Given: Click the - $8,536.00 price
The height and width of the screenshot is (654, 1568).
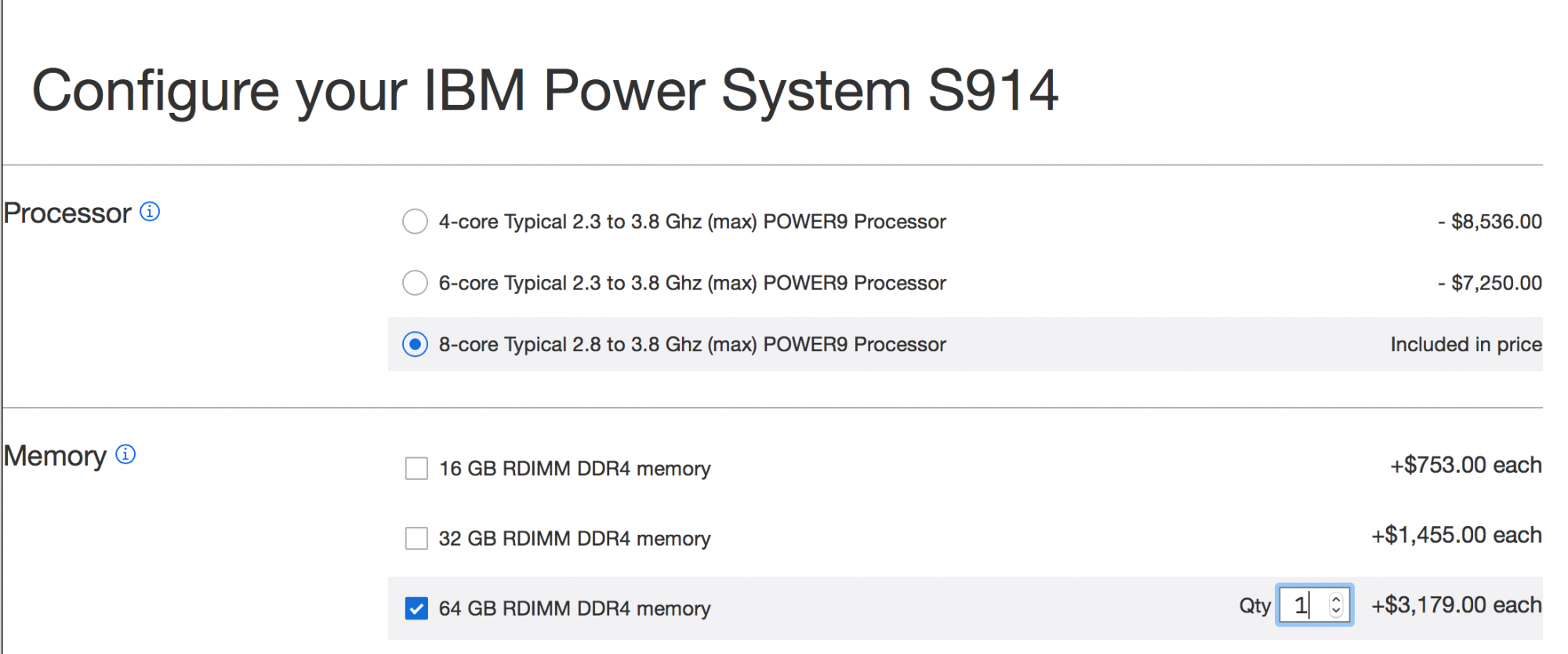Looking at the screenshot, I should 1490,222.
